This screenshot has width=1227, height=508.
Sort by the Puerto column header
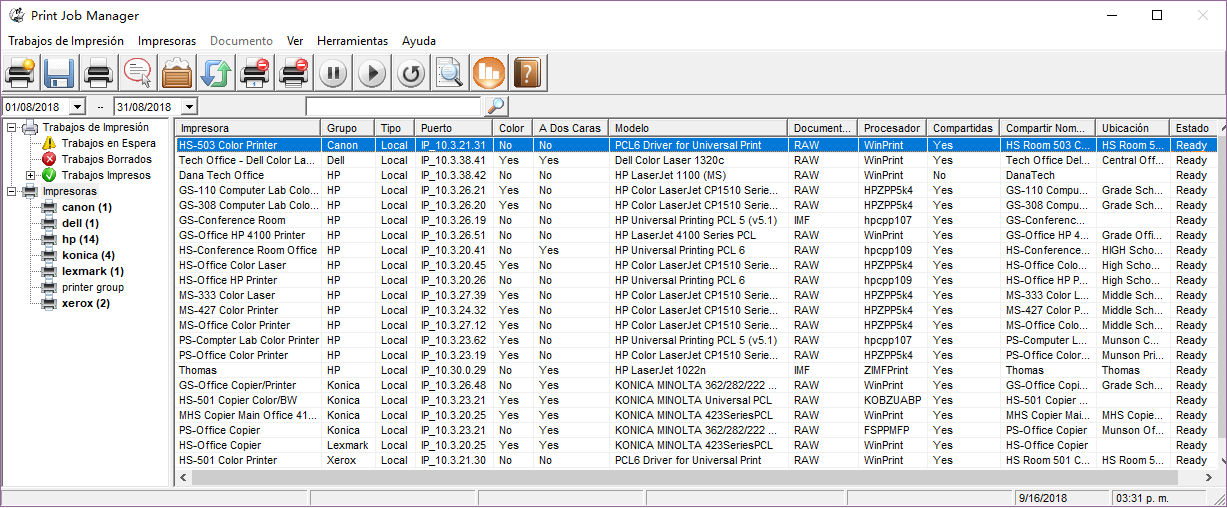pyautogui.click(x=453, y=128)
